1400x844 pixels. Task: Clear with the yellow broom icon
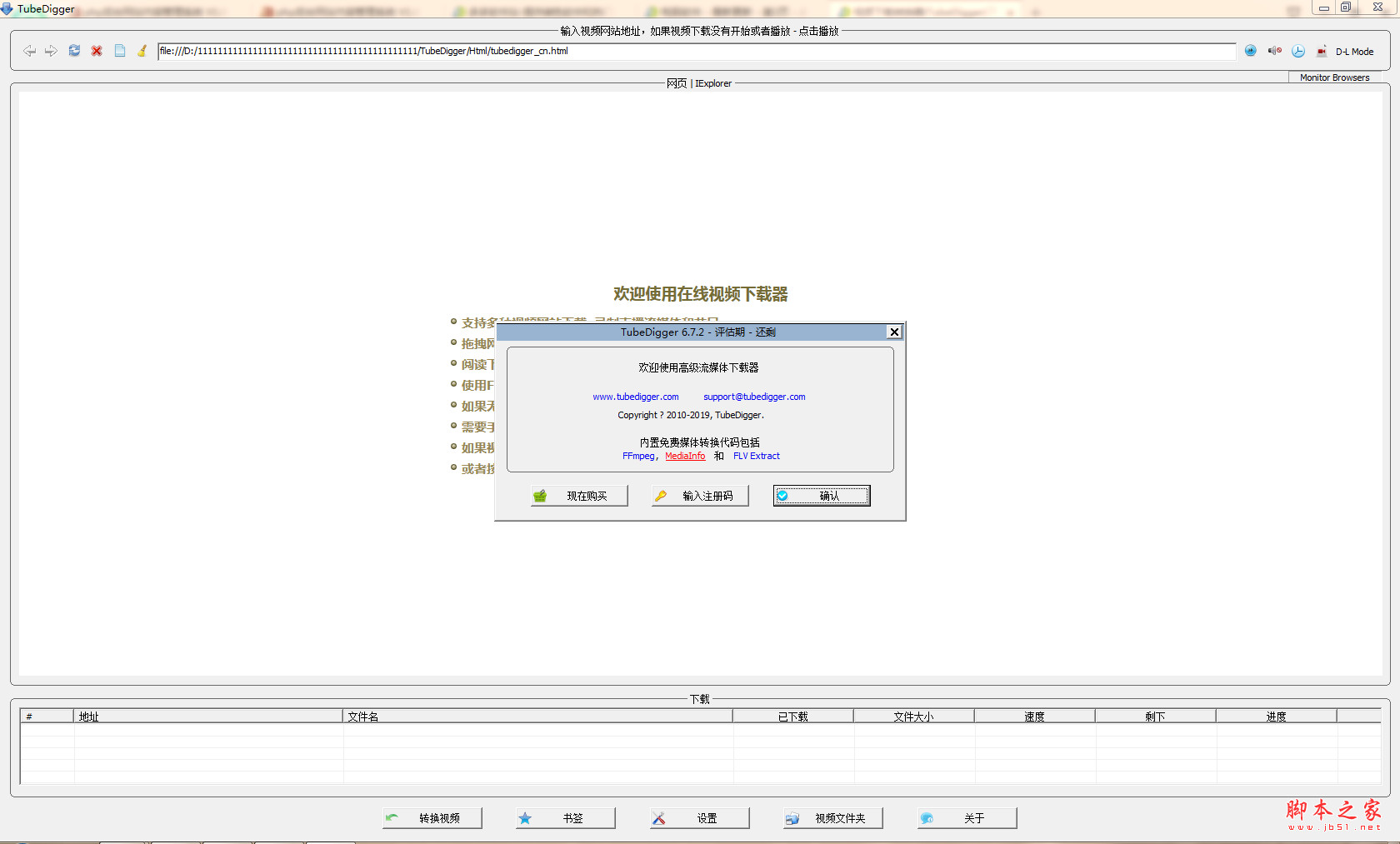[x=142, y=51]
